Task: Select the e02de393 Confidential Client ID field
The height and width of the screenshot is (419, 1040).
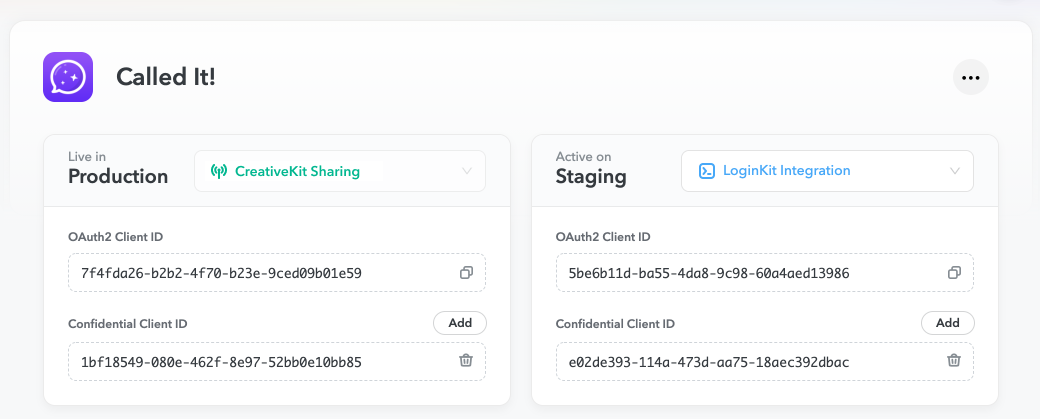Action: 765,361
